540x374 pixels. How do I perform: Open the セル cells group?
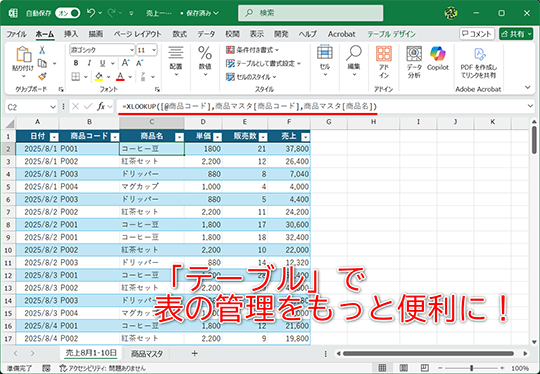tap(325, 62)
